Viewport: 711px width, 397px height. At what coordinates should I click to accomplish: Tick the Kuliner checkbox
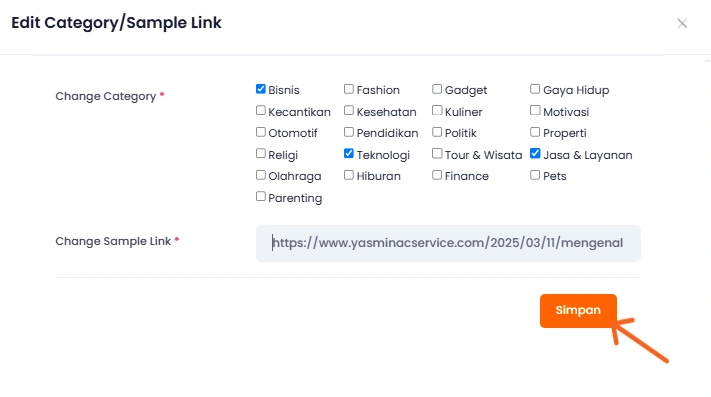437,110
